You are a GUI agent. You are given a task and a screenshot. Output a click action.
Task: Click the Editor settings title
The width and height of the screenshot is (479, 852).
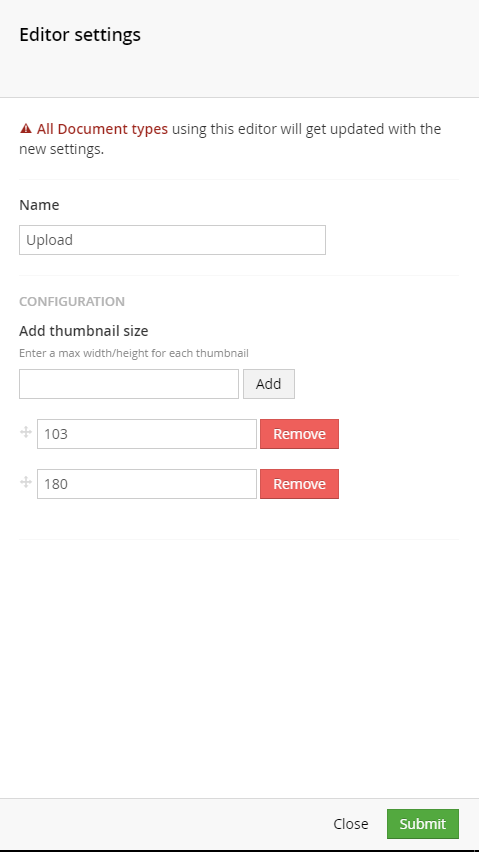click(x=80, y=35)
